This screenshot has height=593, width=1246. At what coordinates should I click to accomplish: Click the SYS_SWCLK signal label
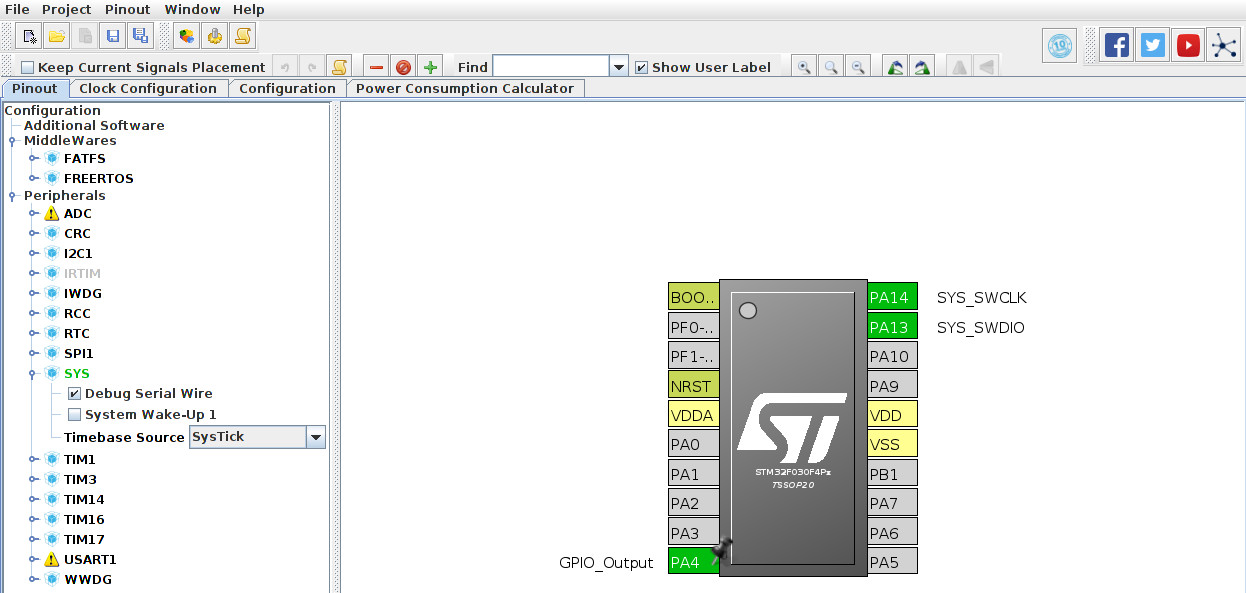coord(981,298)
